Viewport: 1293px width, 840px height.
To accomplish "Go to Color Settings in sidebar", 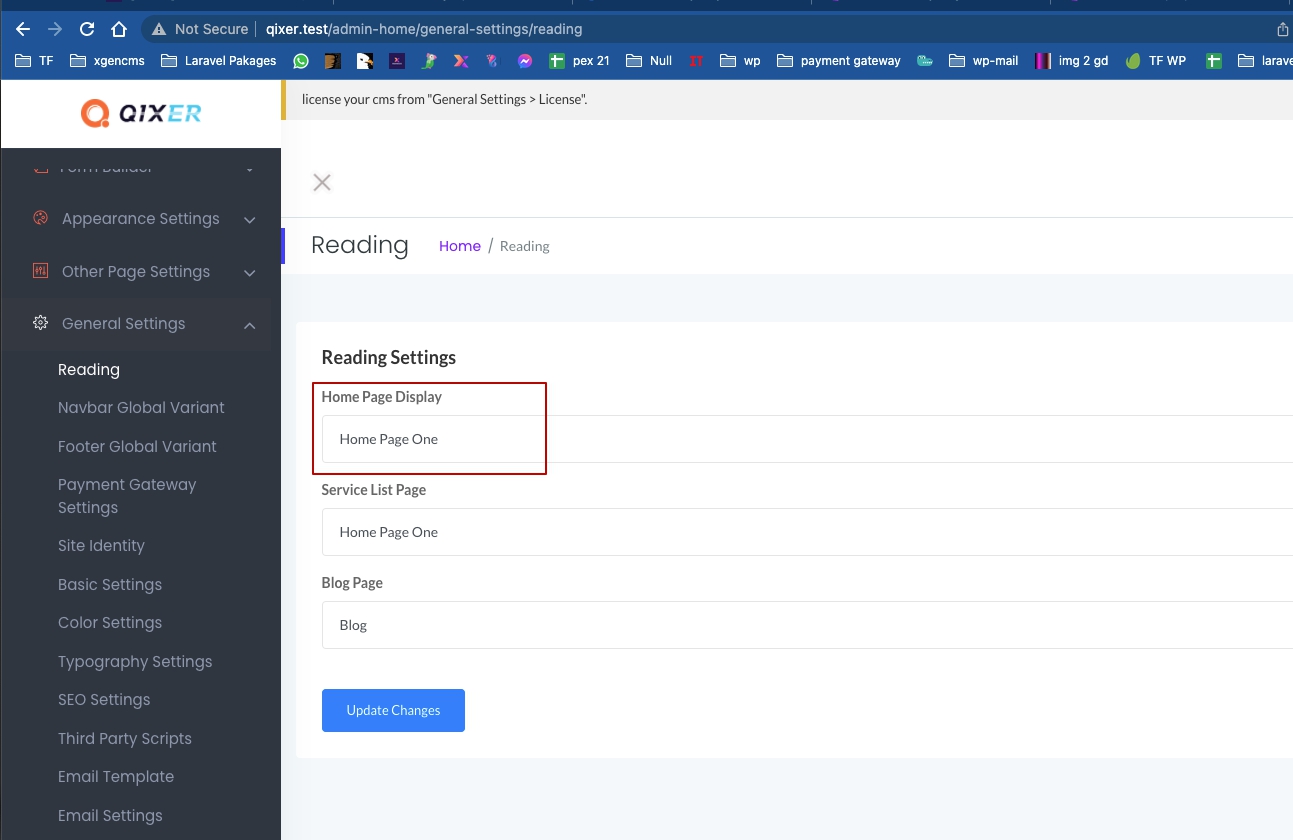I will pyautogui.click(x=110, y=623).
